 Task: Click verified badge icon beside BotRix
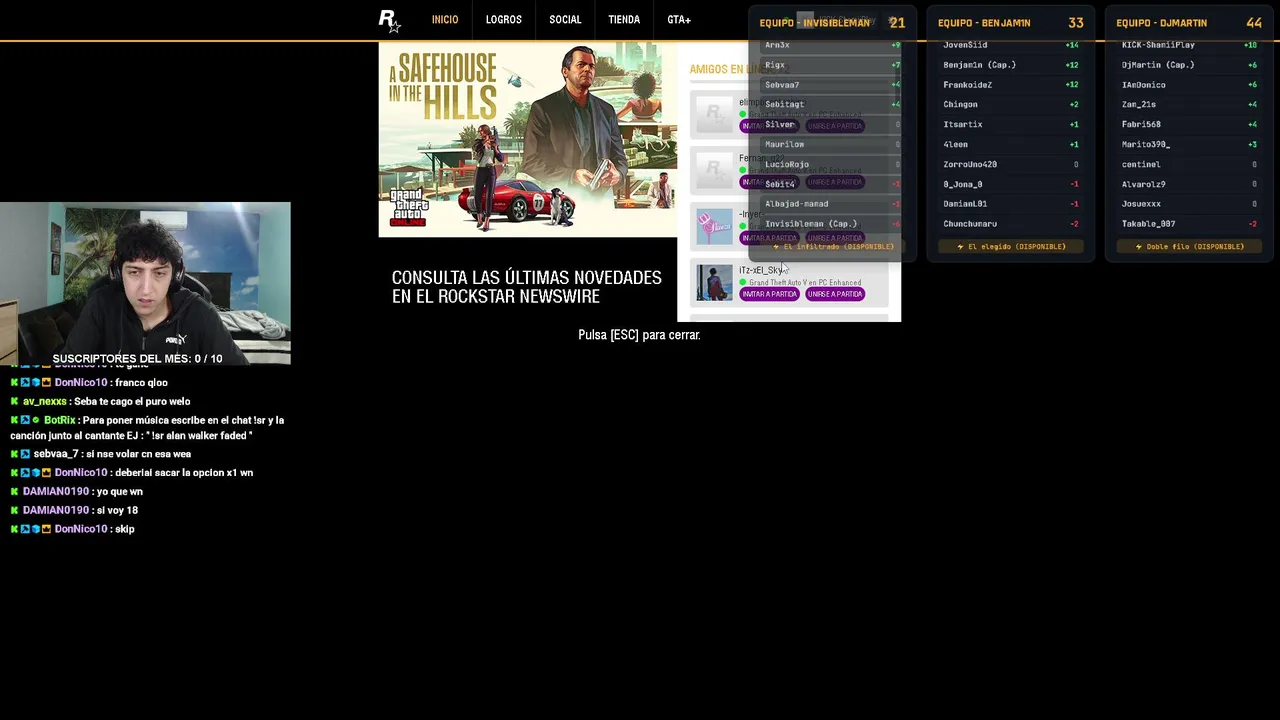point(36,421)
